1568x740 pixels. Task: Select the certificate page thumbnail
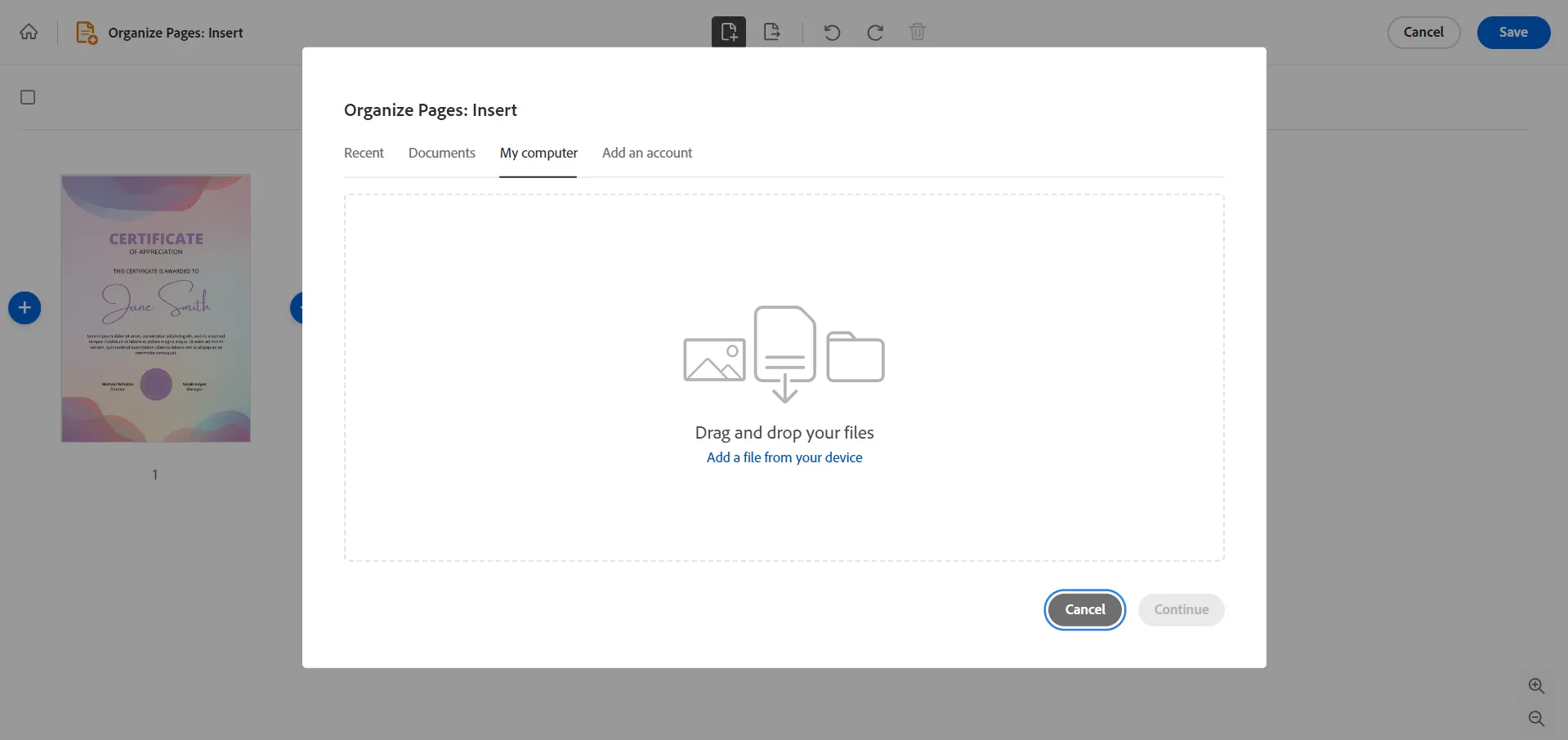tap(155, 308)
